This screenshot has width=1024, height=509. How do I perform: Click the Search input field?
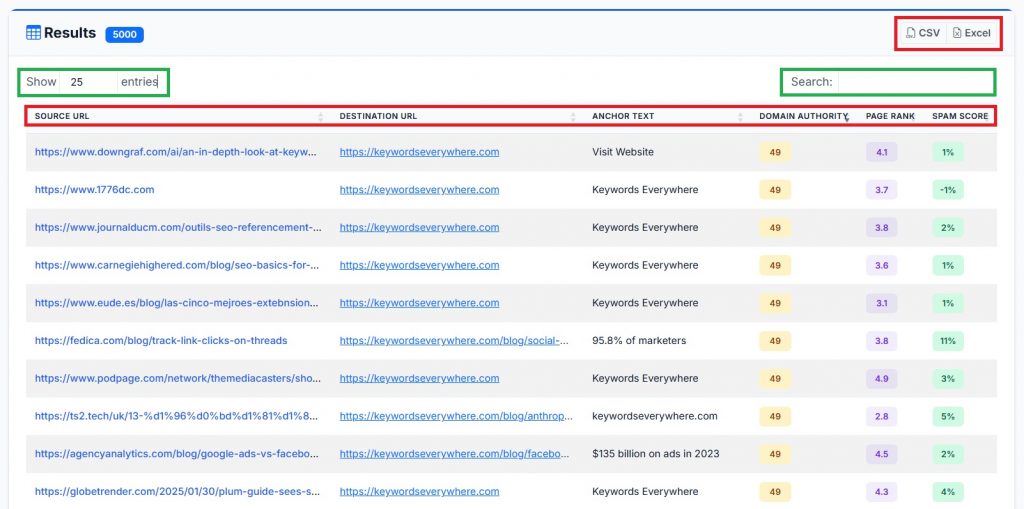coord(914,82)
